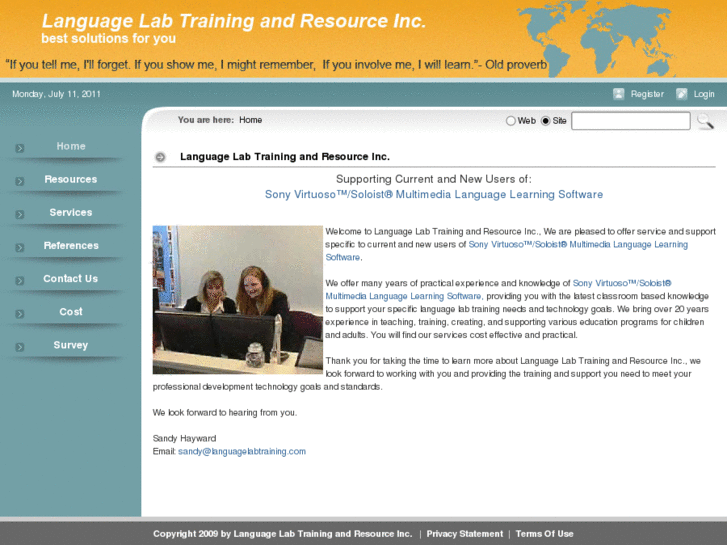Image resolution: width=727 pixels, height=545 pixels.
Task: Click the Home breadcrumb link
Action: pyautogui.click(x=251, y=120)
